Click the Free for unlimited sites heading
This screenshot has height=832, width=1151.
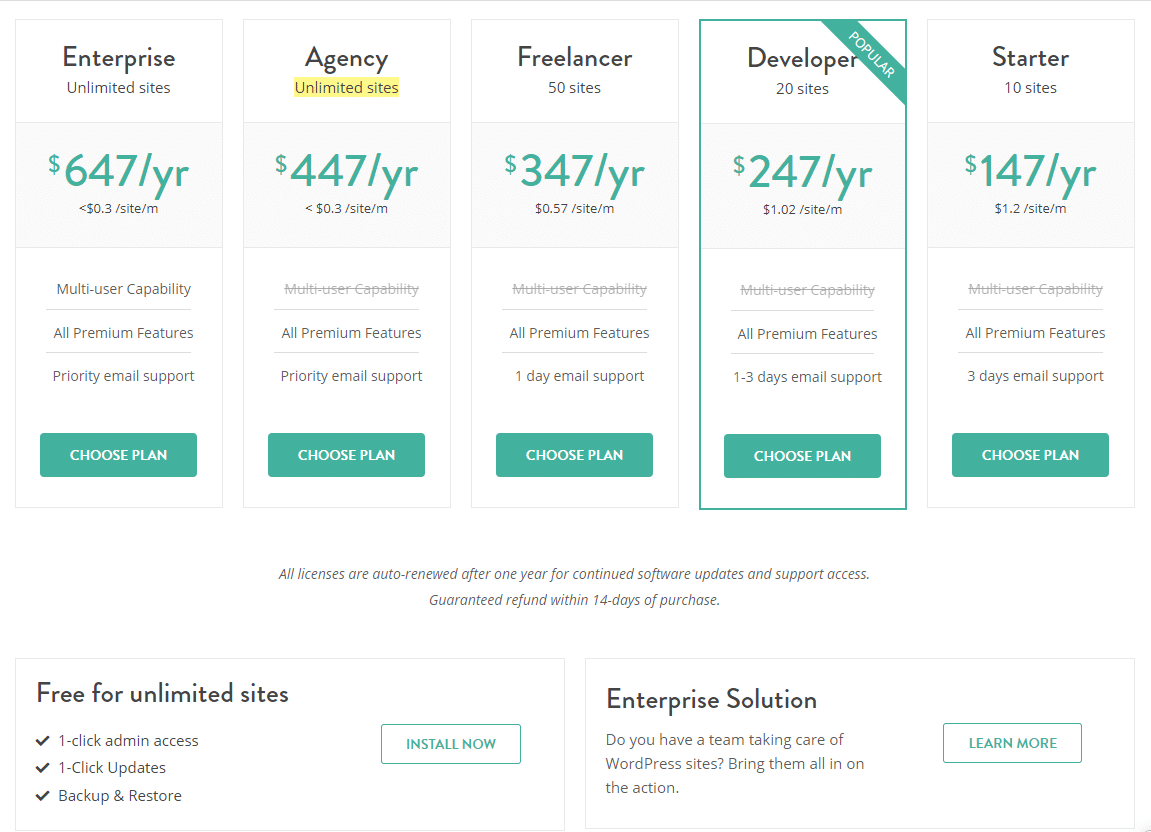(162, 693)
